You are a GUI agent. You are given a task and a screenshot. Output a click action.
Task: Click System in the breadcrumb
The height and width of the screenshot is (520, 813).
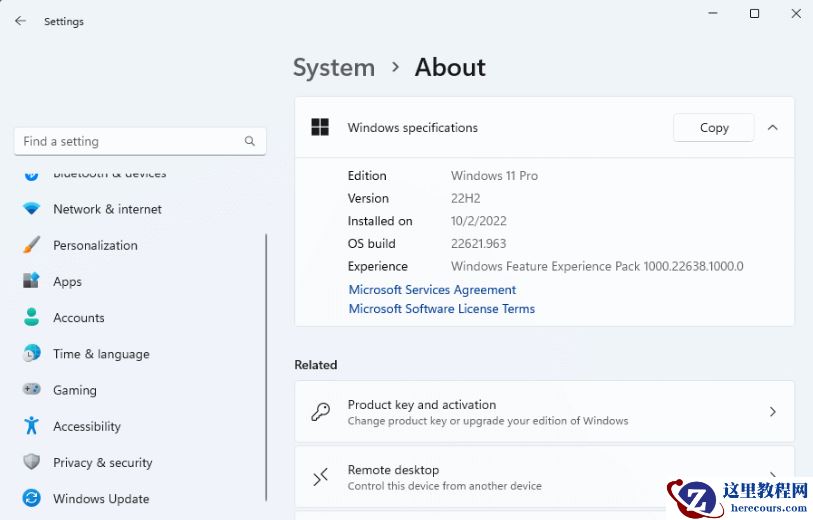point(334,67)
